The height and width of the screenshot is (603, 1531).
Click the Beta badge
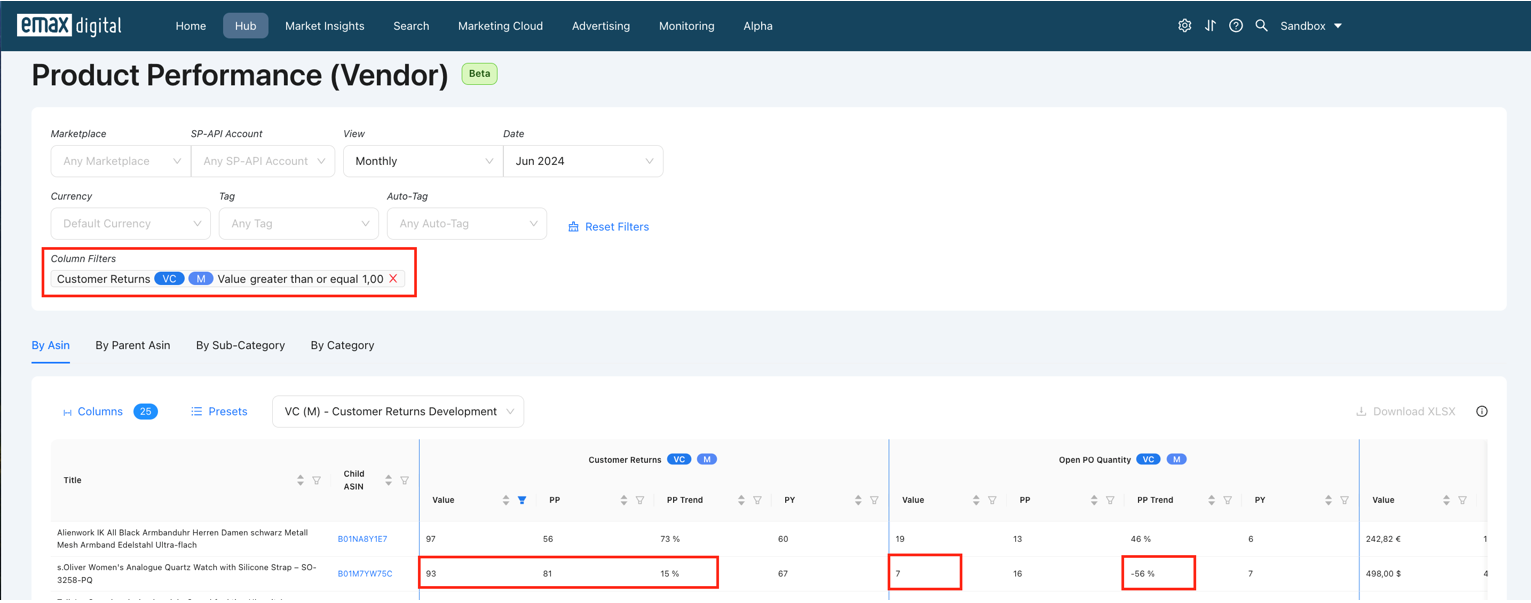[x=479, y=74]
